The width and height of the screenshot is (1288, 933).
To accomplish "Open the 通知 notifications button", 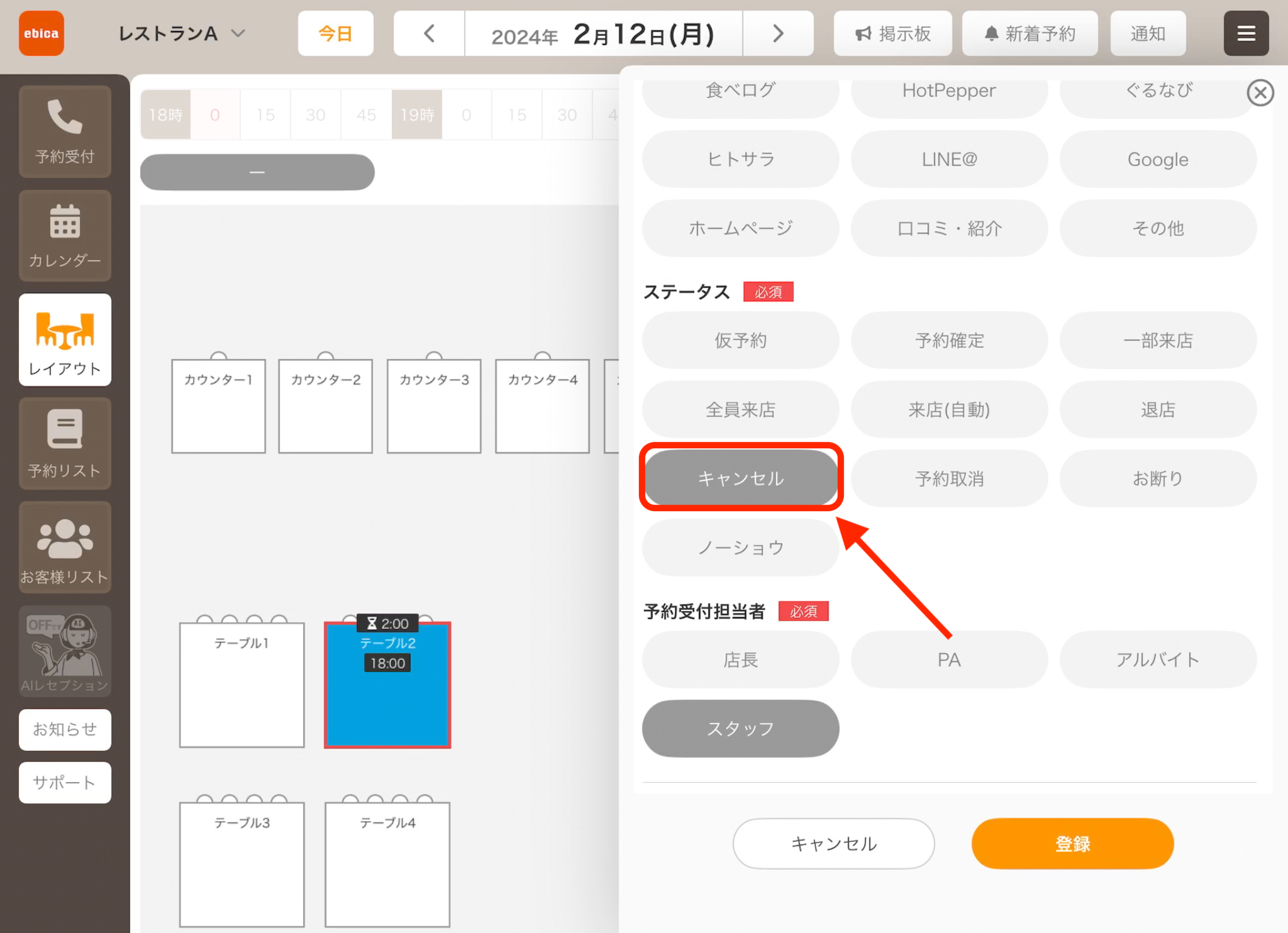I will click(1148, 33).
